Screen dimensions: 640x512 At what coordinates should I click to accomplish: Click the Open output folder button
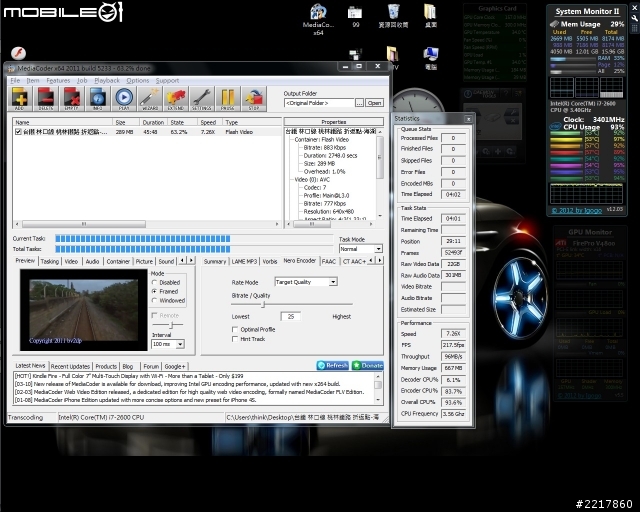click(374, 103)
